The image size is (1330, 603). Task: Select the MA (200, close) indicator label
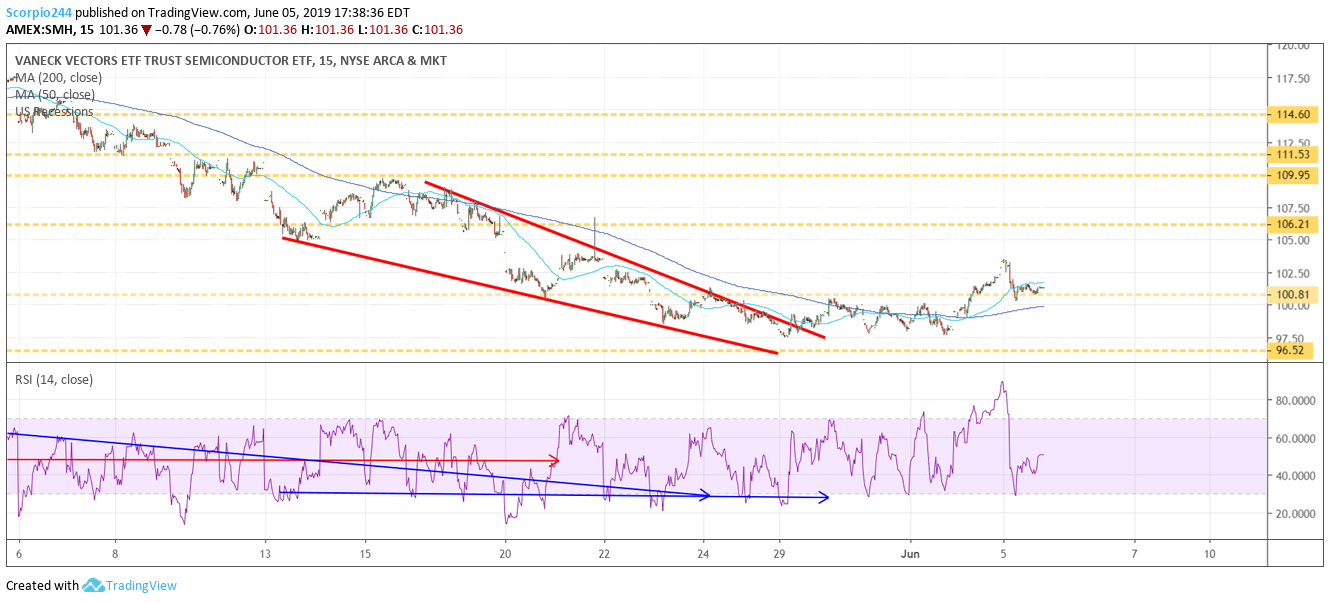coord(58,78)
